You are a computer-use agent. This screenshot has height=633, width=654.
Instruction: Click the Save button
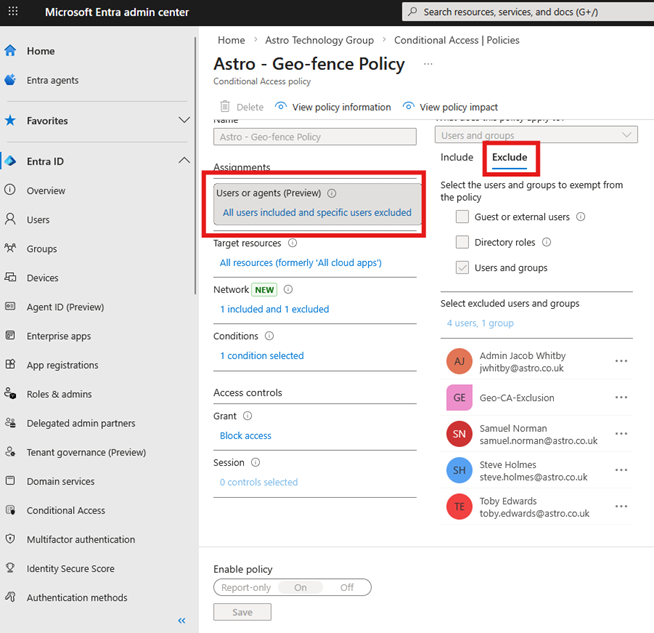pyautogui.click(x=242, y=612)
